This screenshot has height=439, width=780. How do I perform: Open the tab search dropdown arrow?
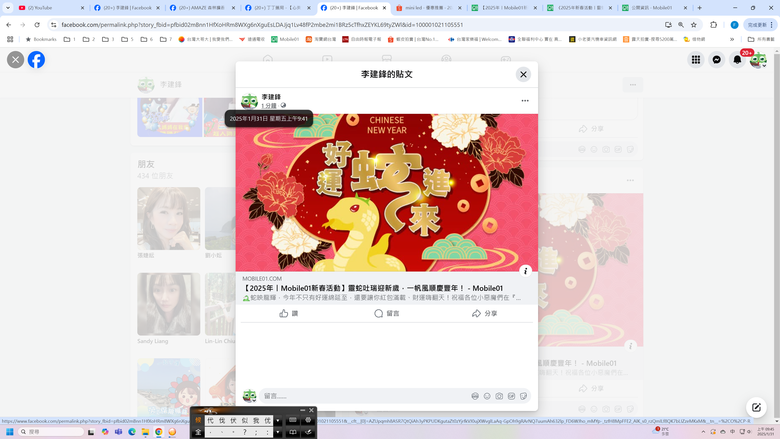point(7,8)
